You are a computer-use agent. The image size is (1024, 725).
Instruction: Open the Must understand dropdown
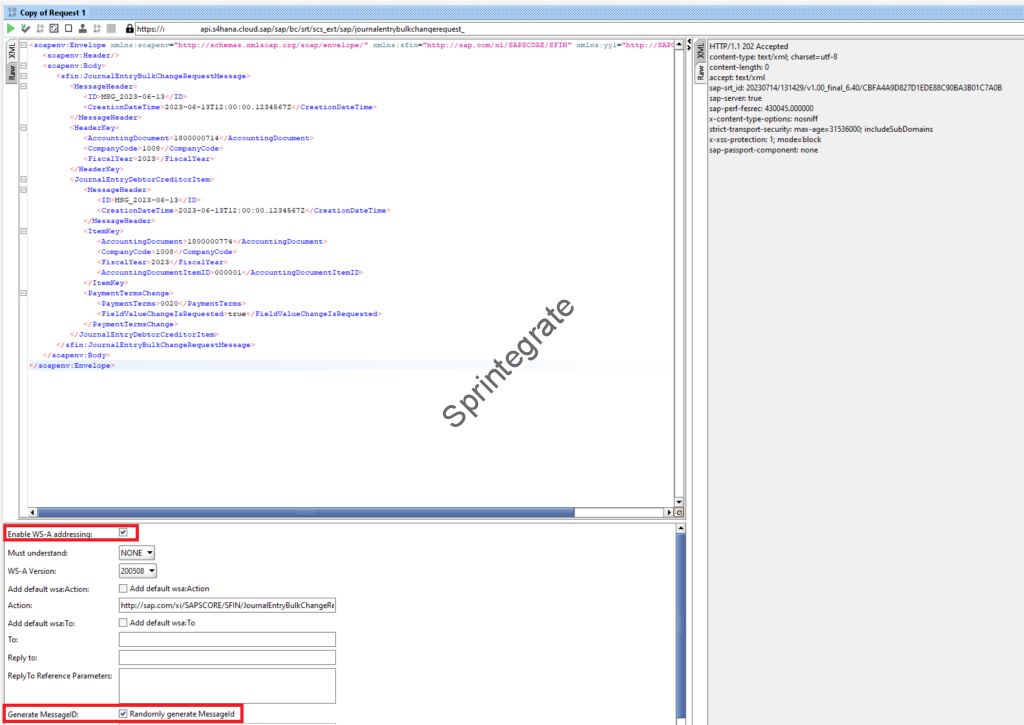[137, 552]
